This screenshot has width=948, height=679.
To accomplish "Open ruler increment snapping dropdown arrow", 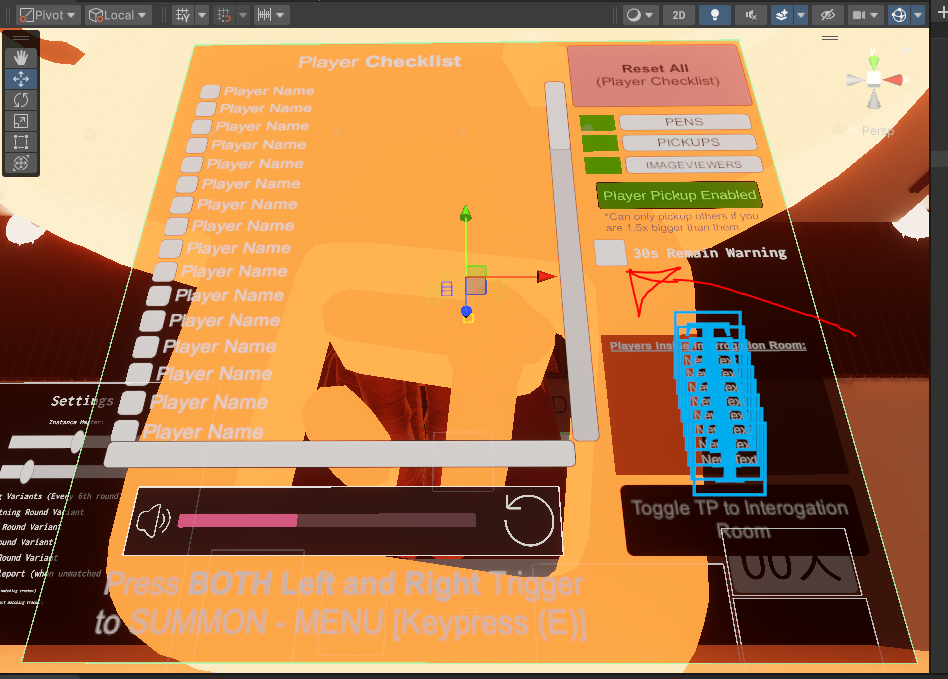I will 280,15.
